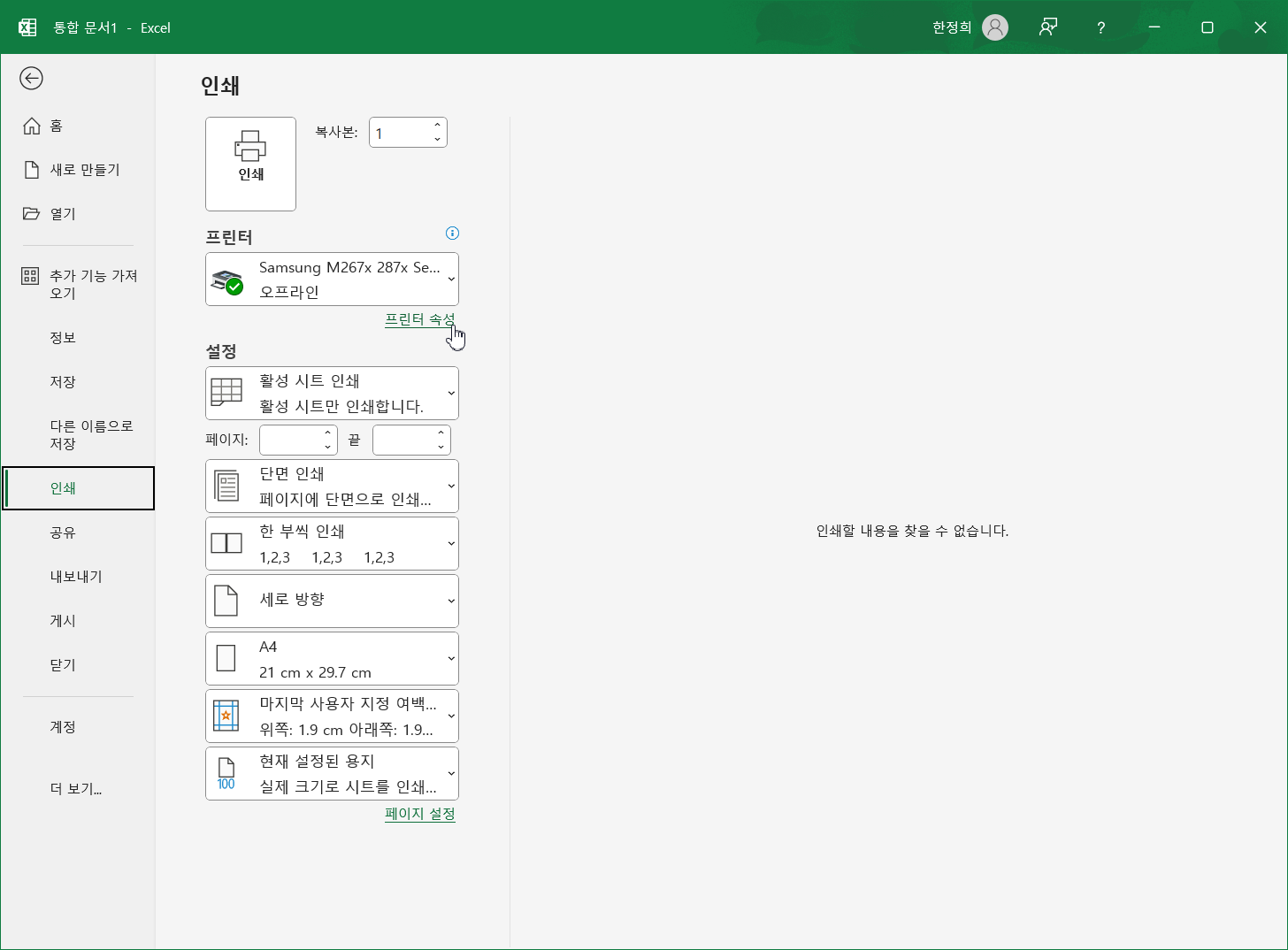Screen dimensions: 1288x950
Task: Open the 현재 설정된 용지 scaling dropdown
Action: click(332, 774)
